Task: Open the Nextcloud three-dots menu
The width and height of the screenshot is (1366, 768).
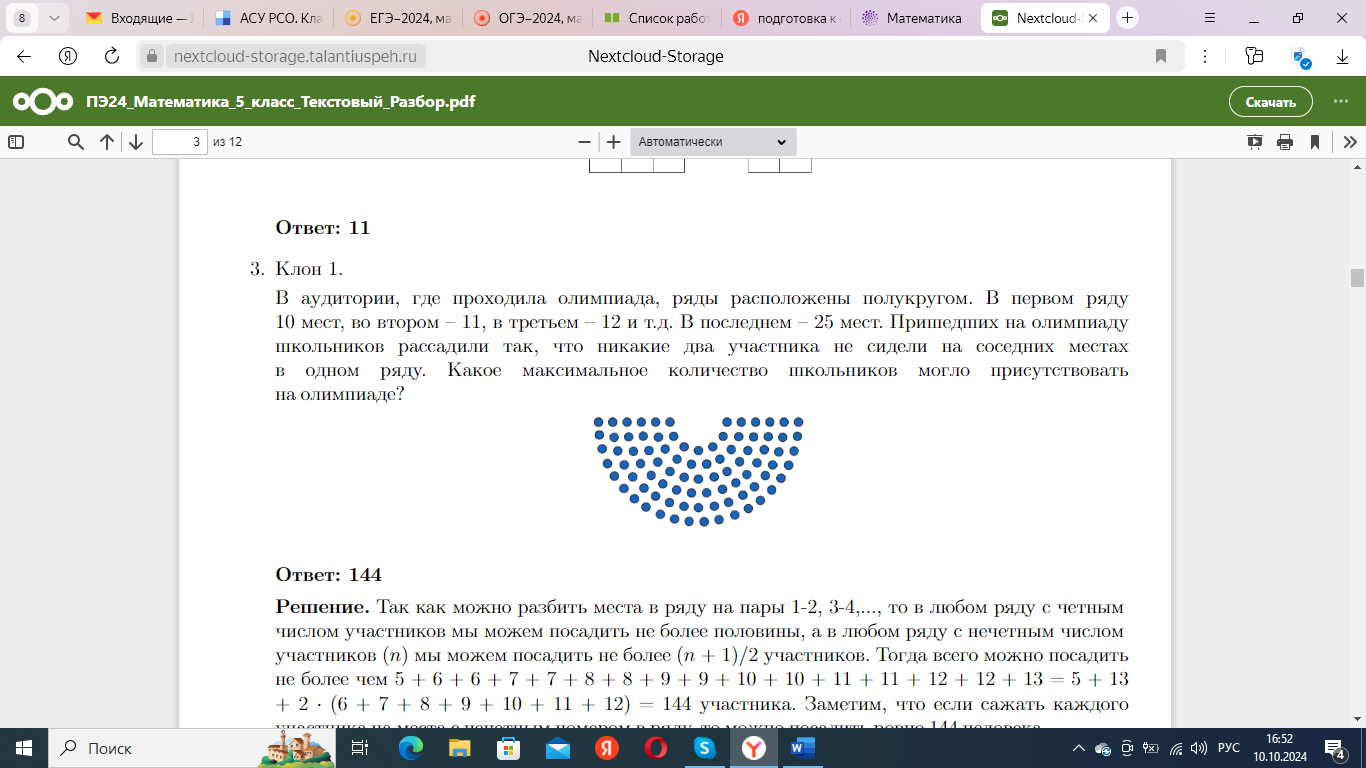Action: point(1341,102)
